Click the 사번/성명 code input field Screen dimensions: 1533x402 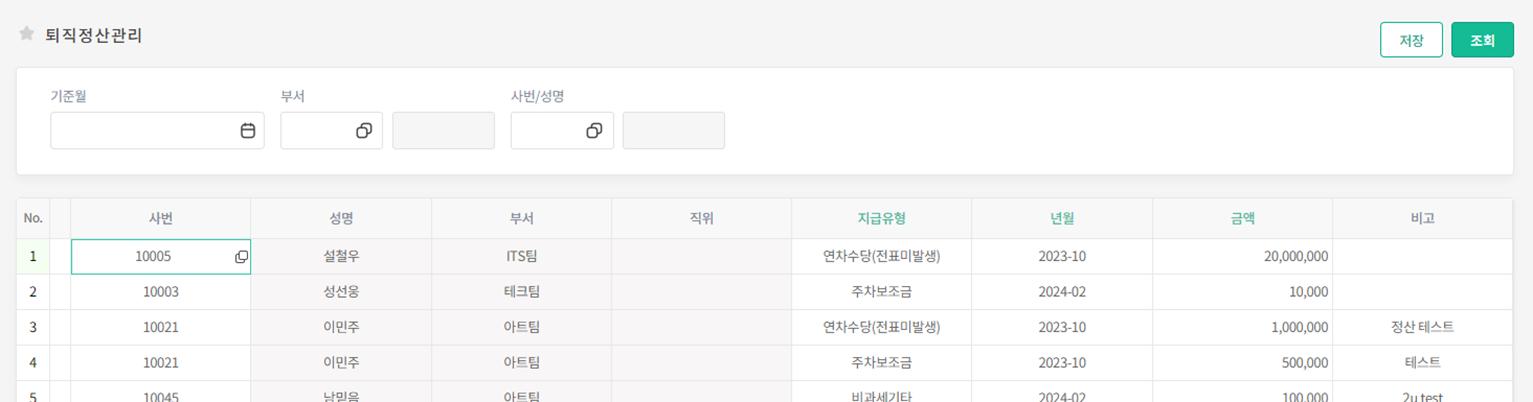547,131
